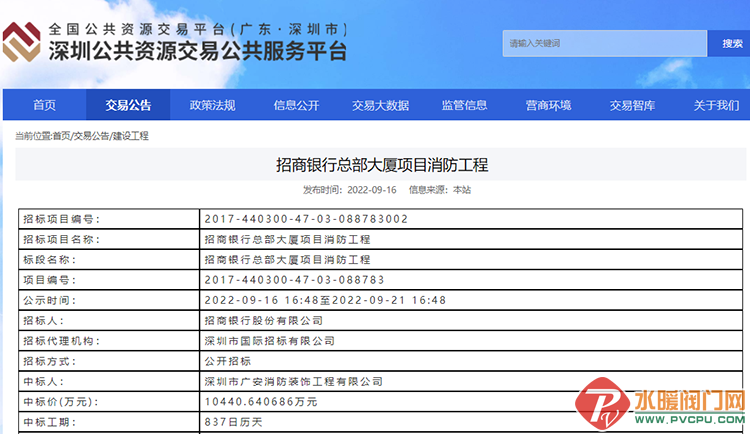The height and width of the screenshot is (434, 750).
Task: Open the 政策法规 navigation tab
Action: click(212, 105)
